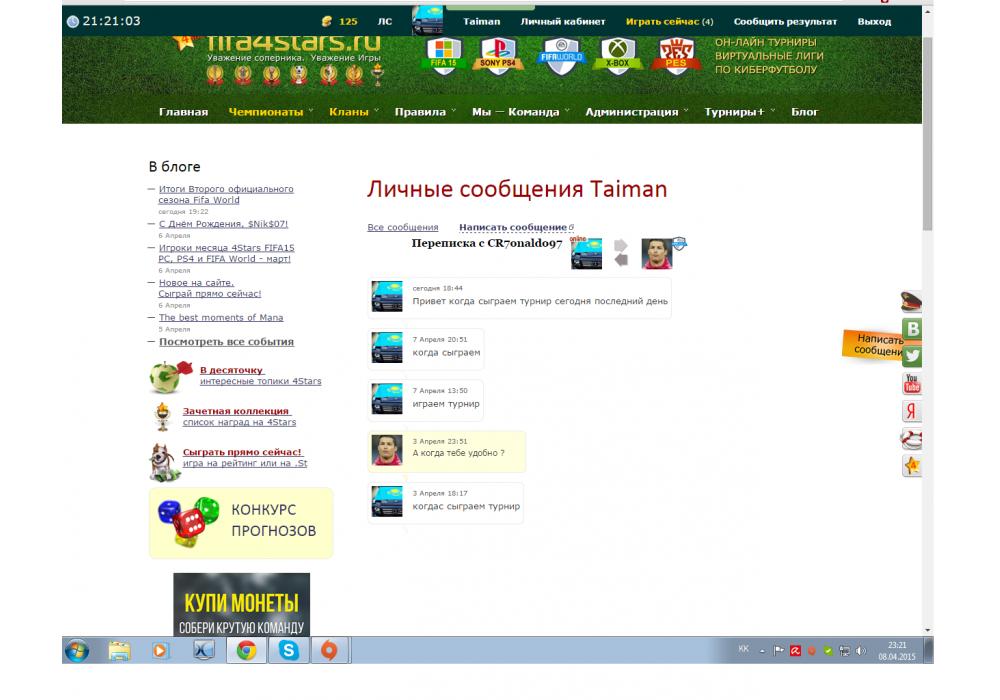Click Написать сообщение link
Image resolution: width=1000 pixels, height=700 pixels.
click(513, 227)
